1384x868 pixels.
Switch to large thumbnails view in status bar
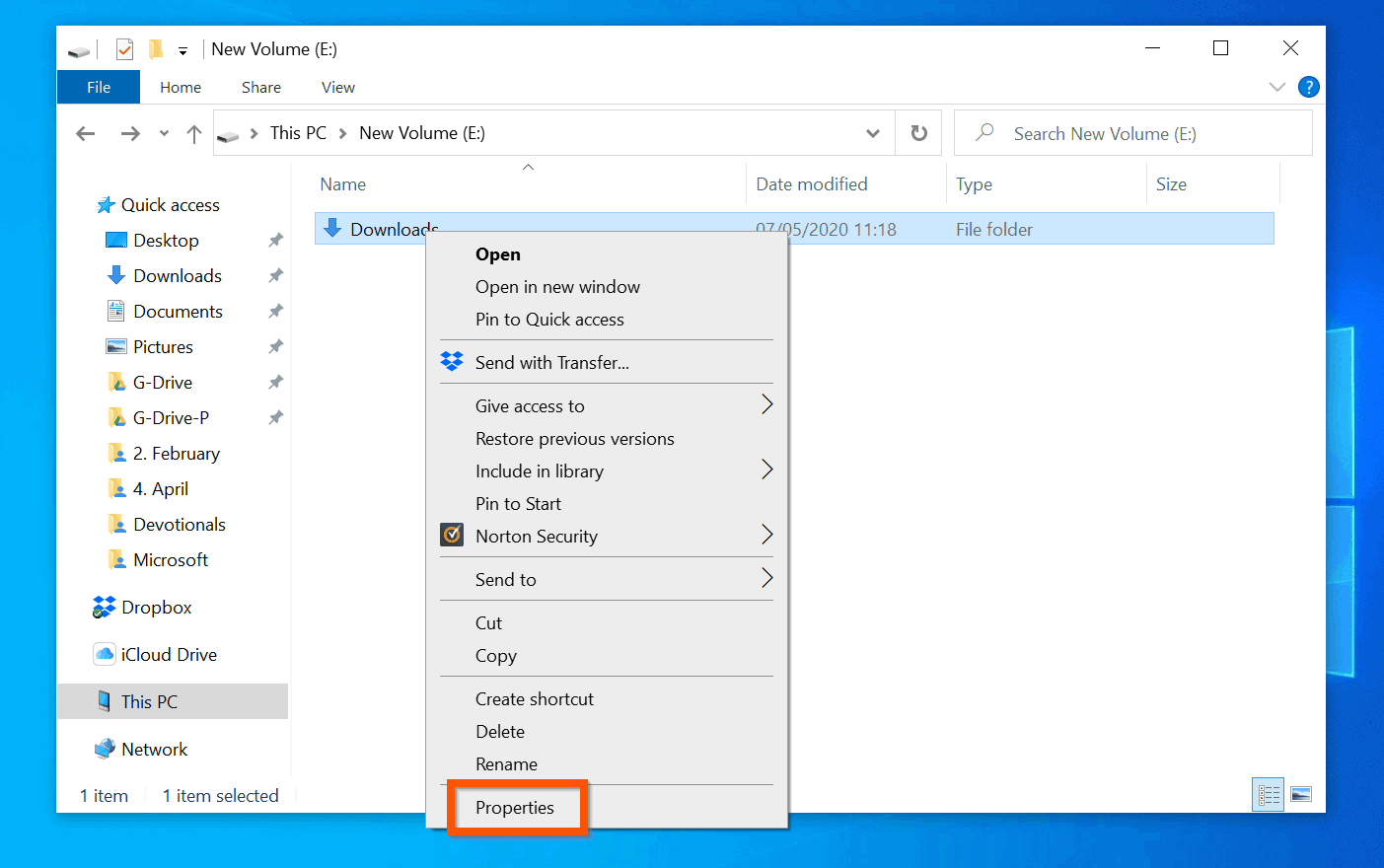pos(1301,794)
